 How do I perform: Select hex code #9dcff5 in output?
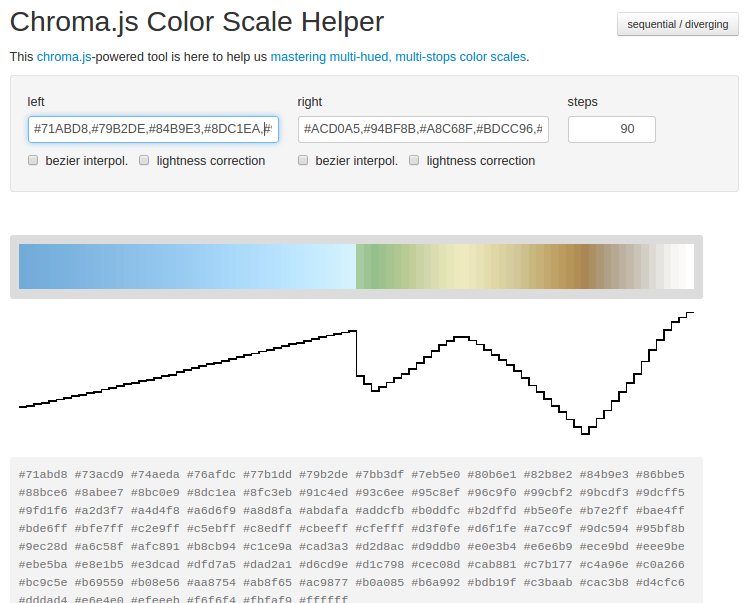pyautogui.click(x=660, y=493)
